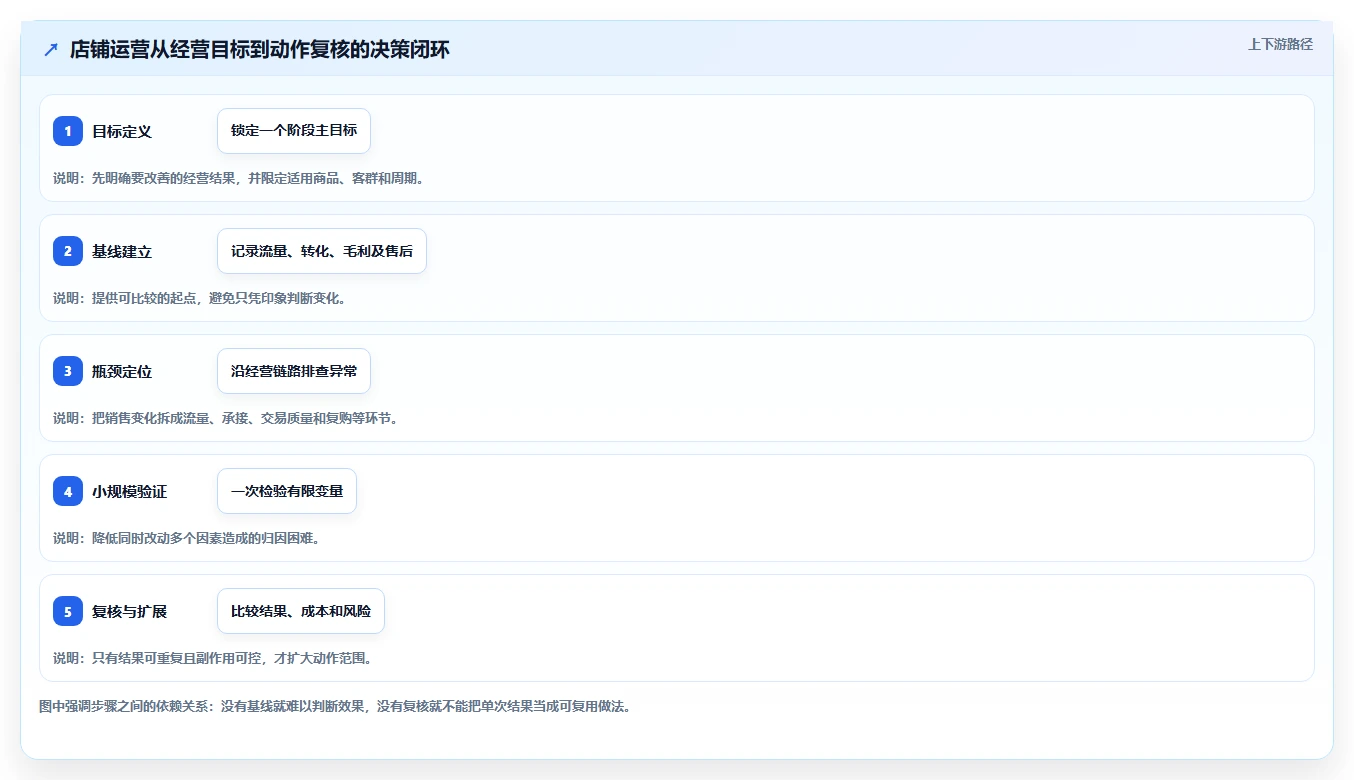
Task: Click the 瓶颈定位 step heading
Action: [x=122, y=371]
